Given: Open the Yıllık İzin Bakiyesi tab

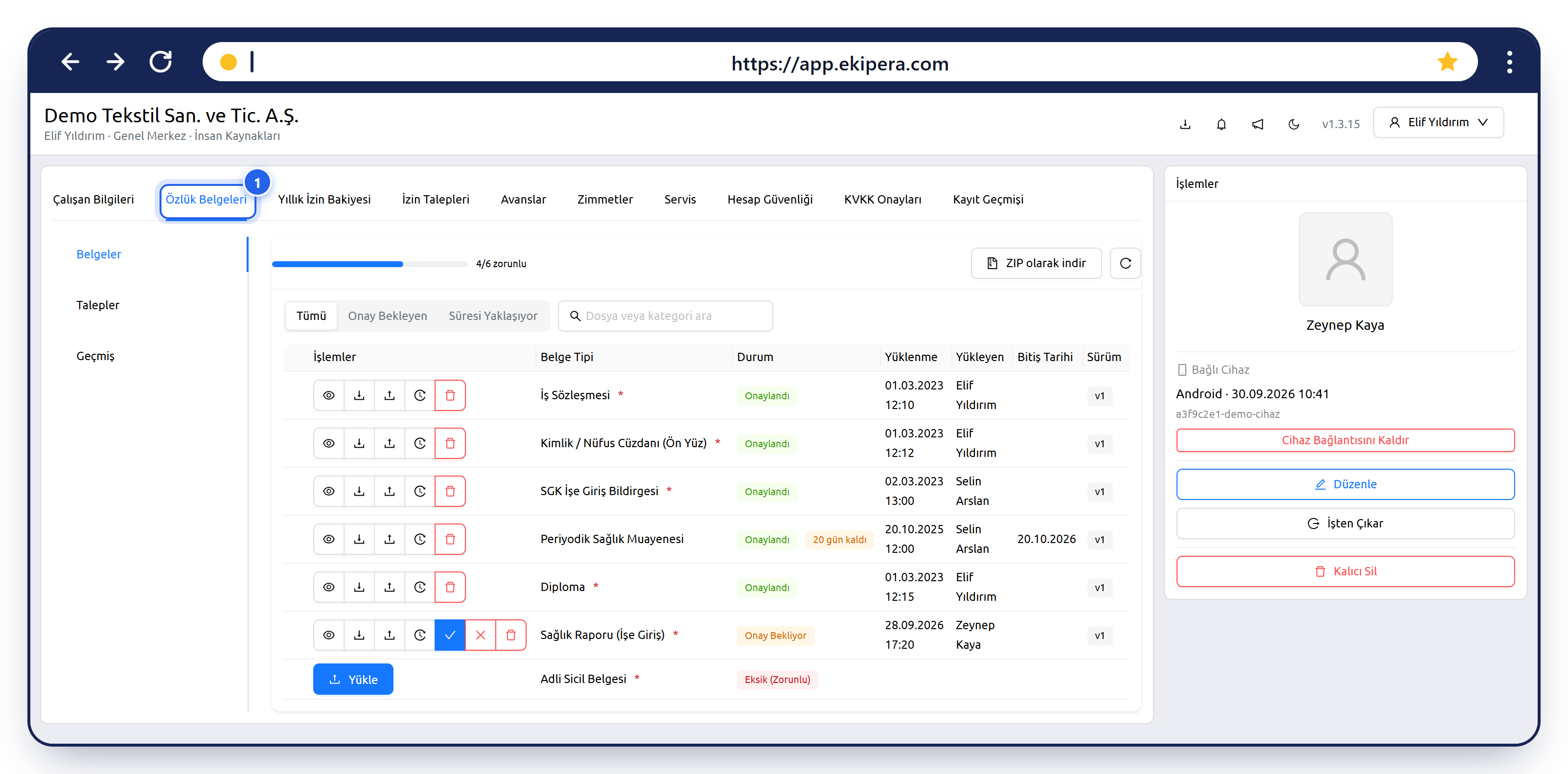Looking at the screenshot, I should point(324,200).
